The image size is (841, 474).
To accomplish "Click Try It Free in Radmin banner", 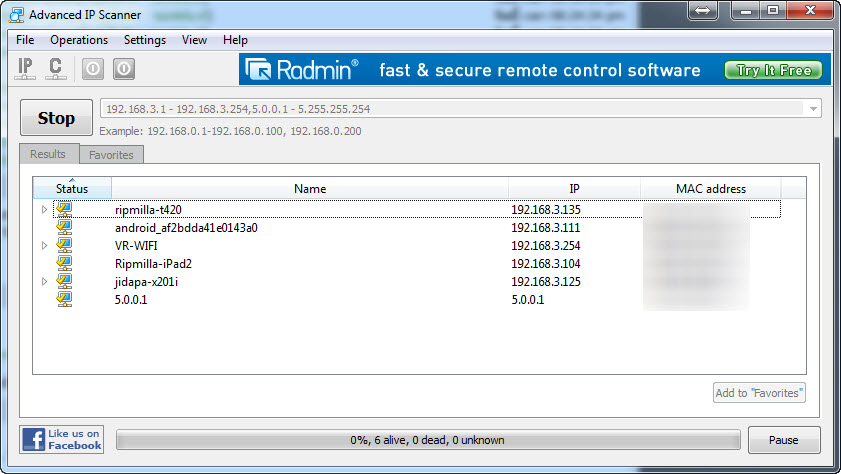I will click(x=773, y=70).
